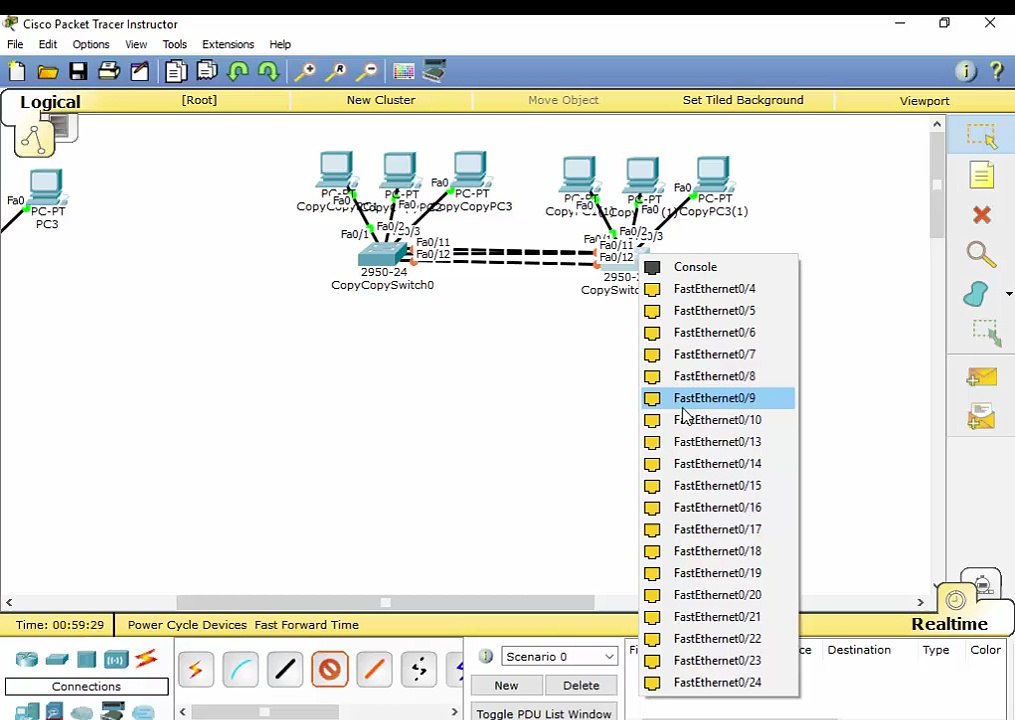Click the Paste icon in the toolbar

point(206,71)
